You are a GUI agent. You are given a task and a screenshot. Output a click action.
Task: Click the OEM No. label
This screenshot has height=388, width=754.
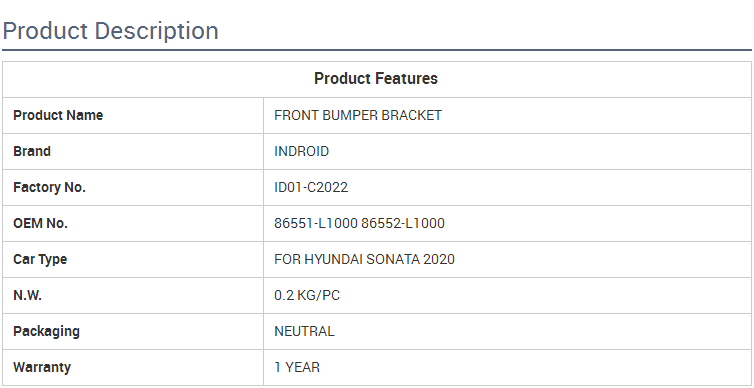click(x=40, y=224)
